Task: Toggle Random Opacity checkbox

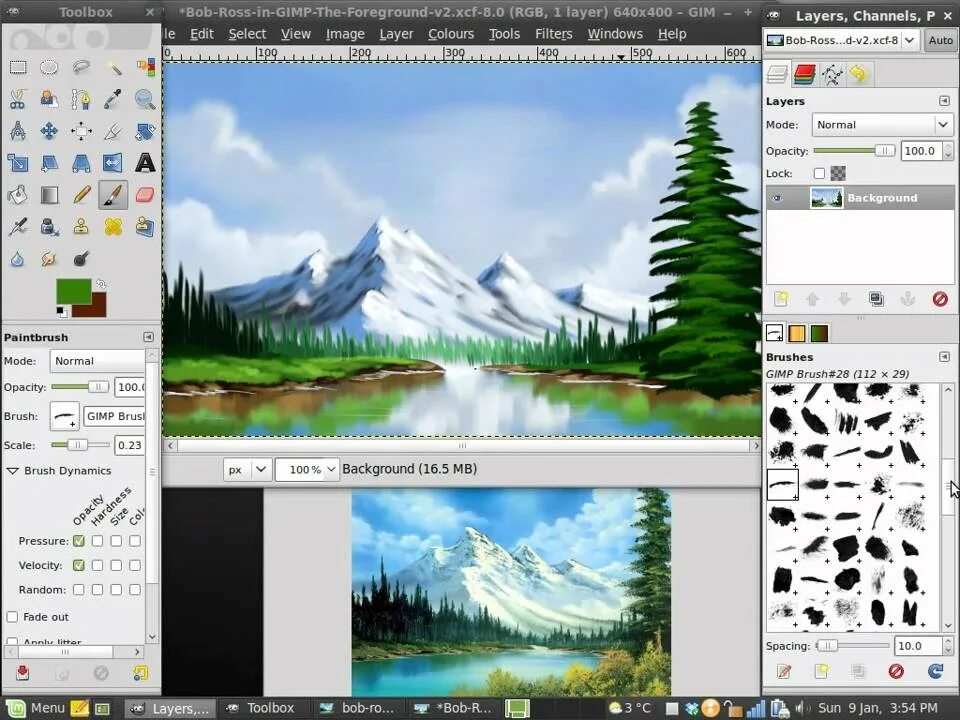Action: 78,590
